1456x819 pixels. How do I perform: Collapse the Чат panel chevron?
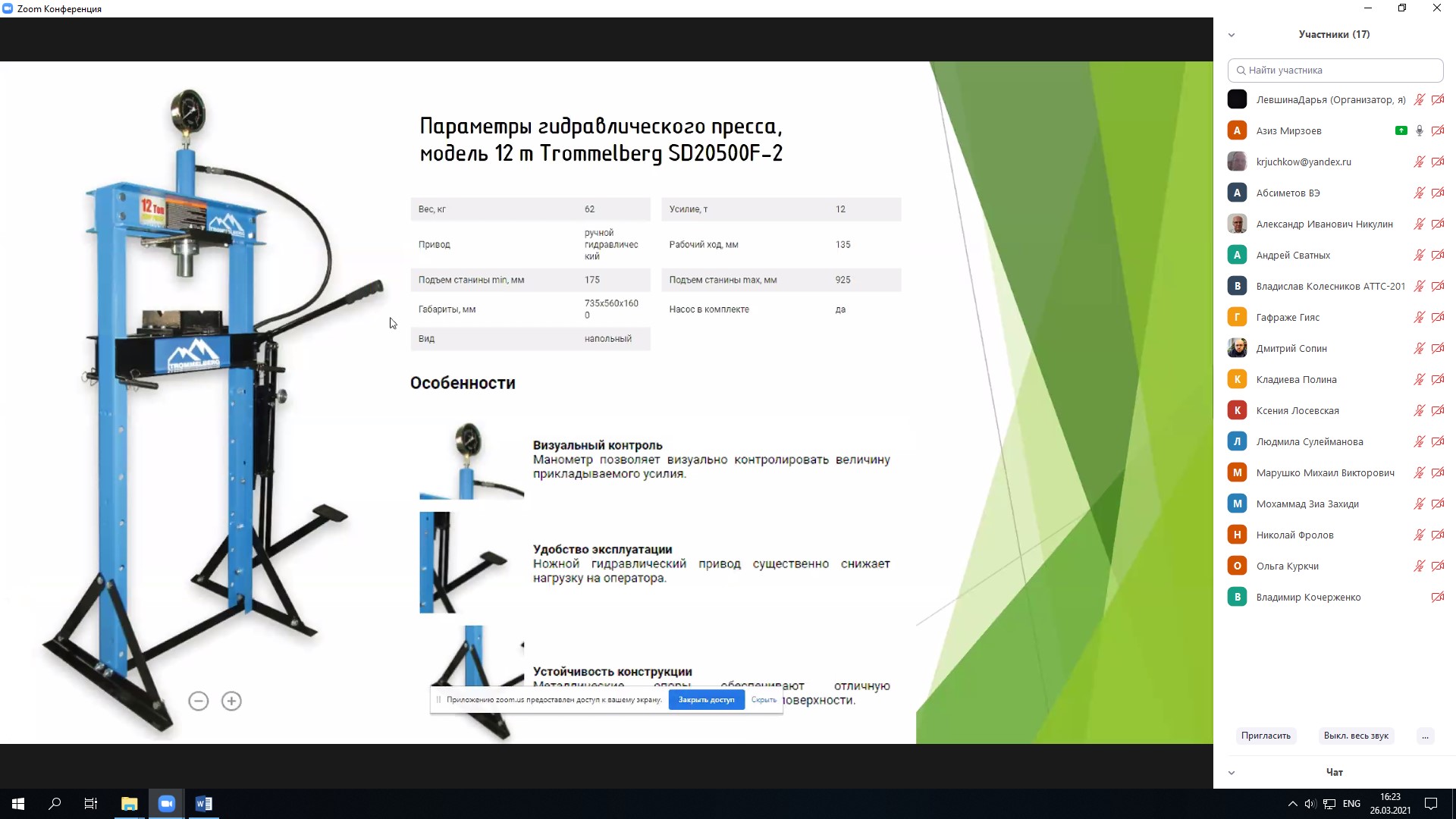pos(1232,773)
